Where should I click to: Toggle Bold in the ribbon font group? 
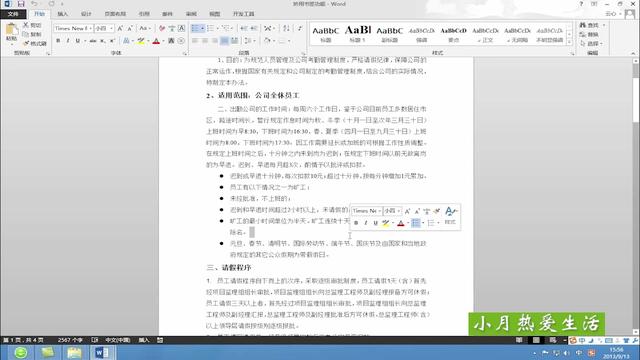(58, 41)
